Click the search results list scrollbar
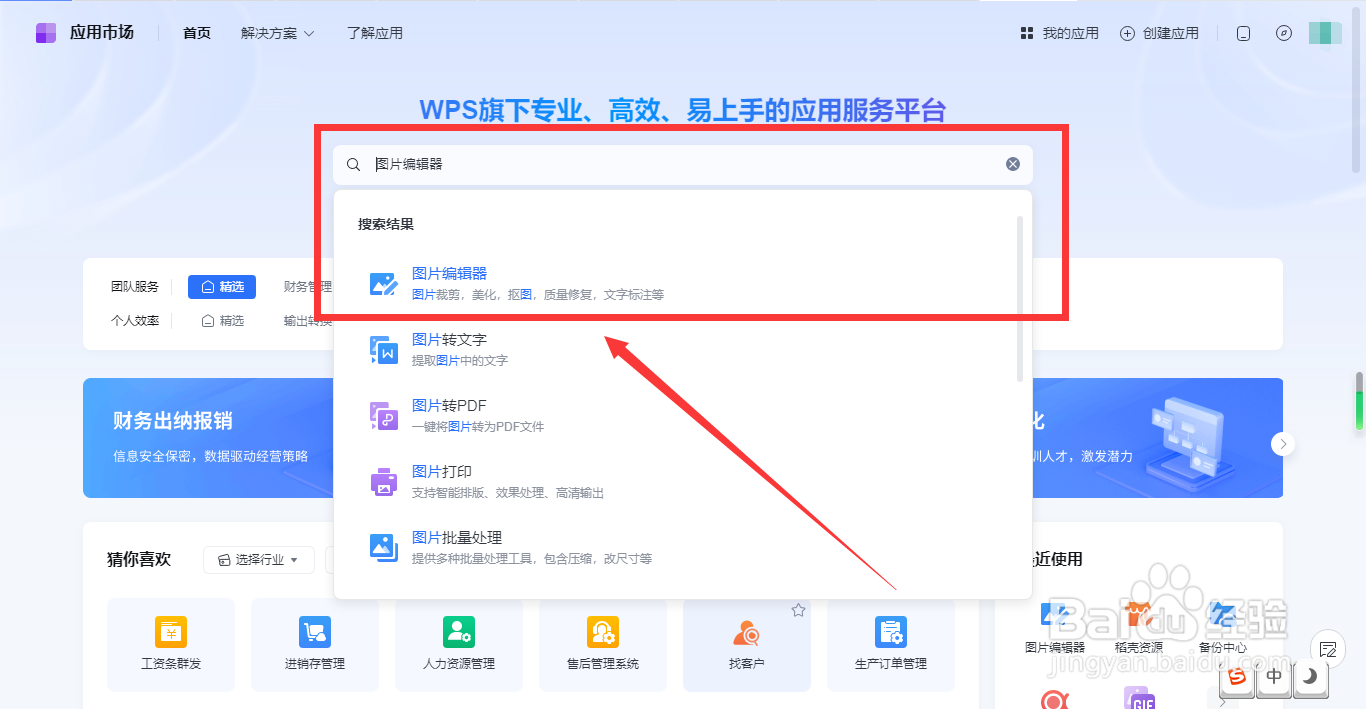The image size is (1366, 709). (x=1020, y=298)
